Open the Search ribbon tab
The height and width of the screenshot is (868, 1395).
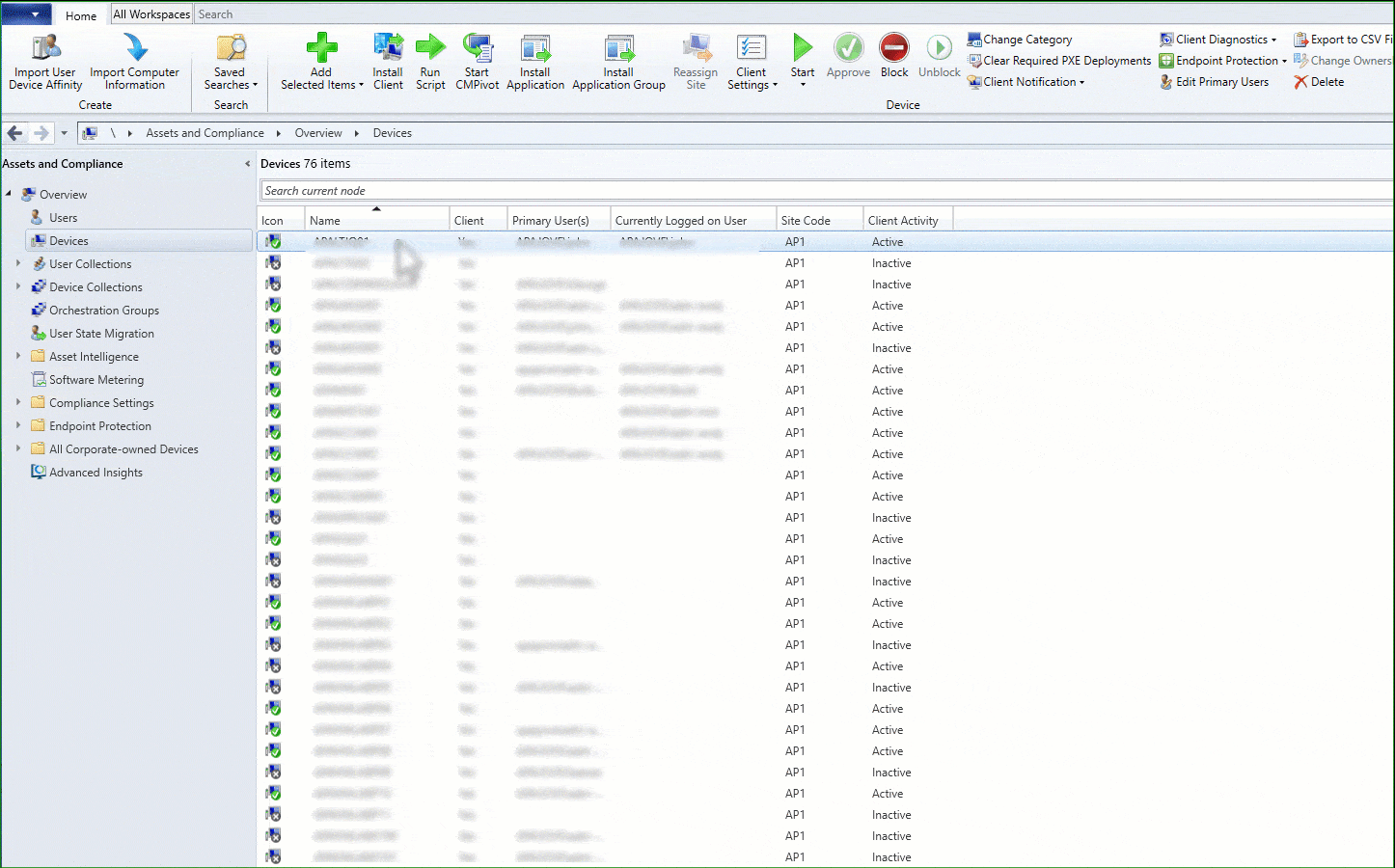tap(215, 14)
